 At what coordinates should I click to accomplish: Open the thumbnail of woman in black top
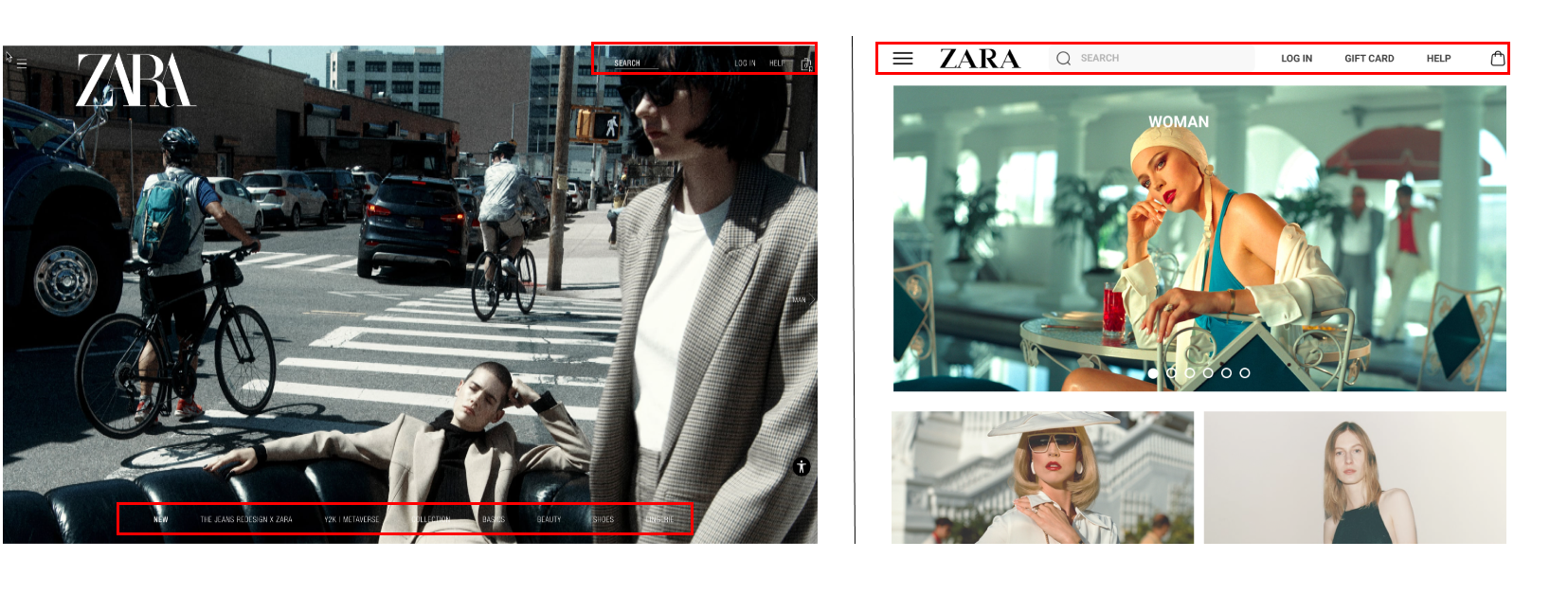coord(1355,478)
